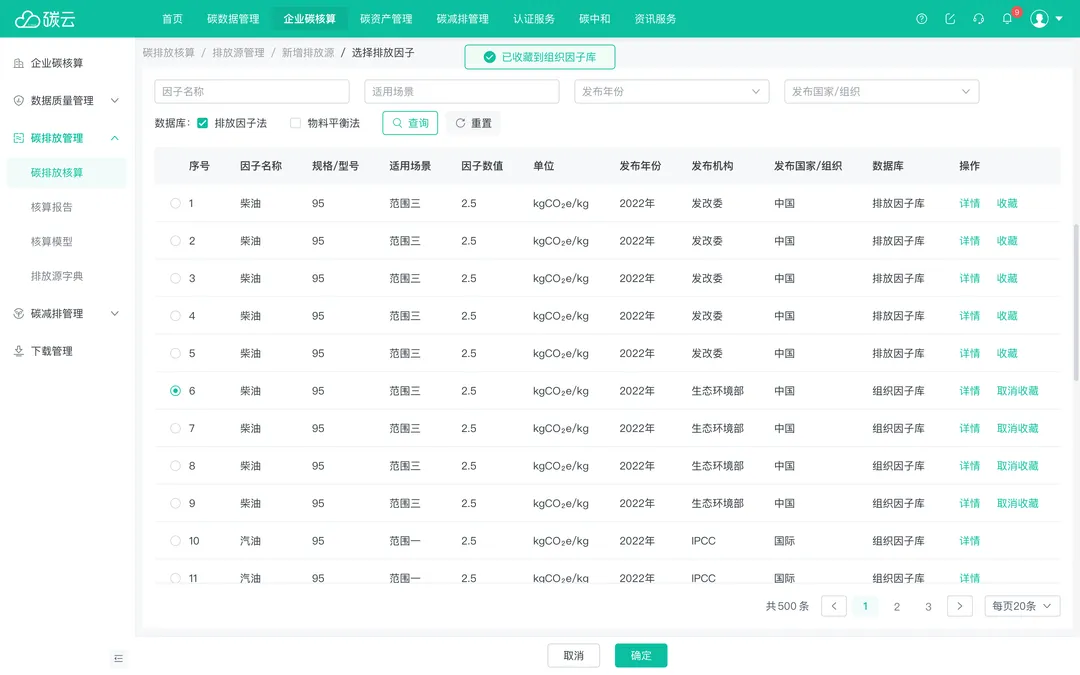Go to previous page arrow
This screenshot has height=675, width=1080.
[x=834, y=606]
